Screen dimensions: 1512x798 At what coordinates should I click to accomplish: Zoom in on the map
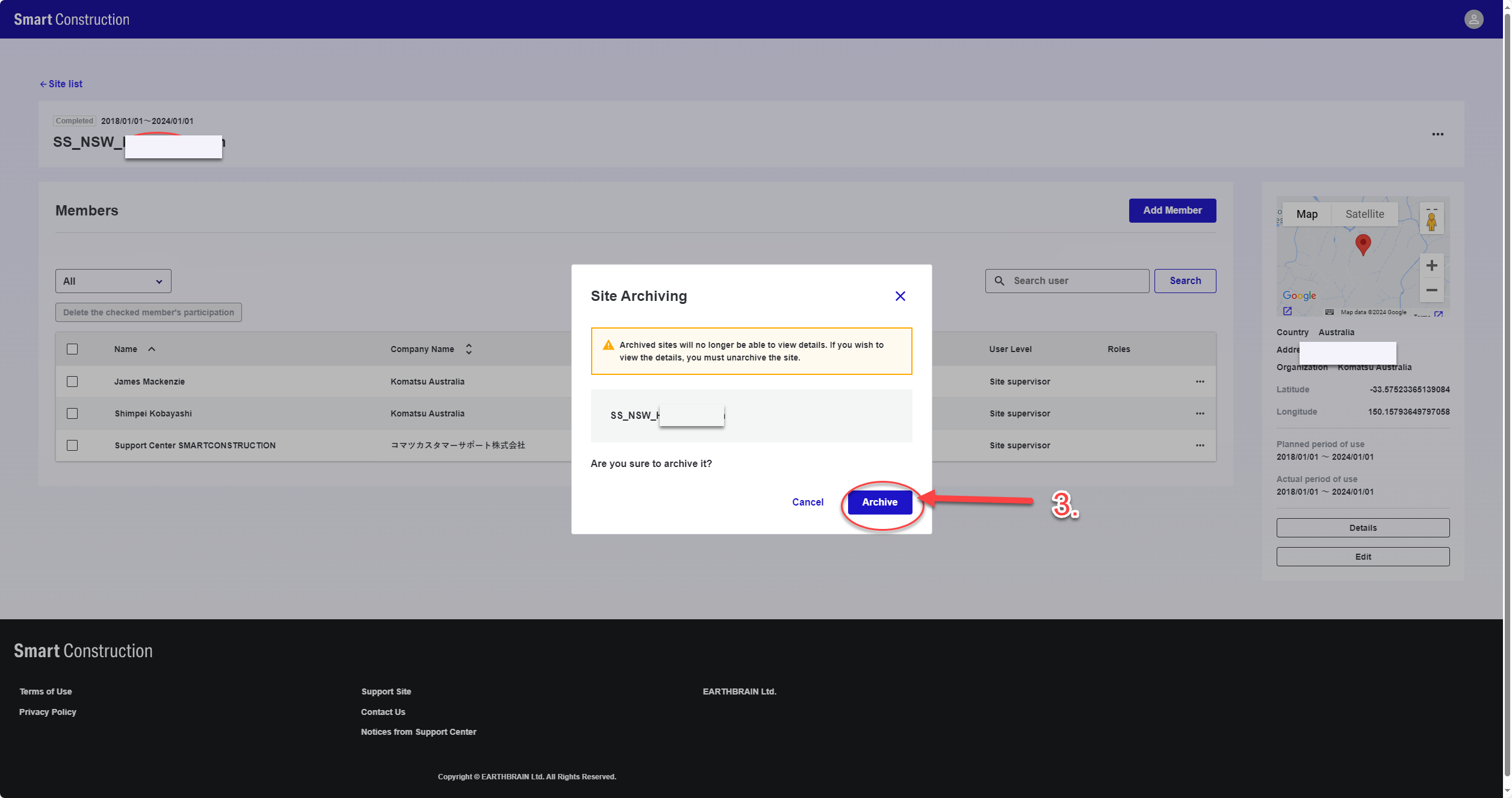[x=1431, y=265]
